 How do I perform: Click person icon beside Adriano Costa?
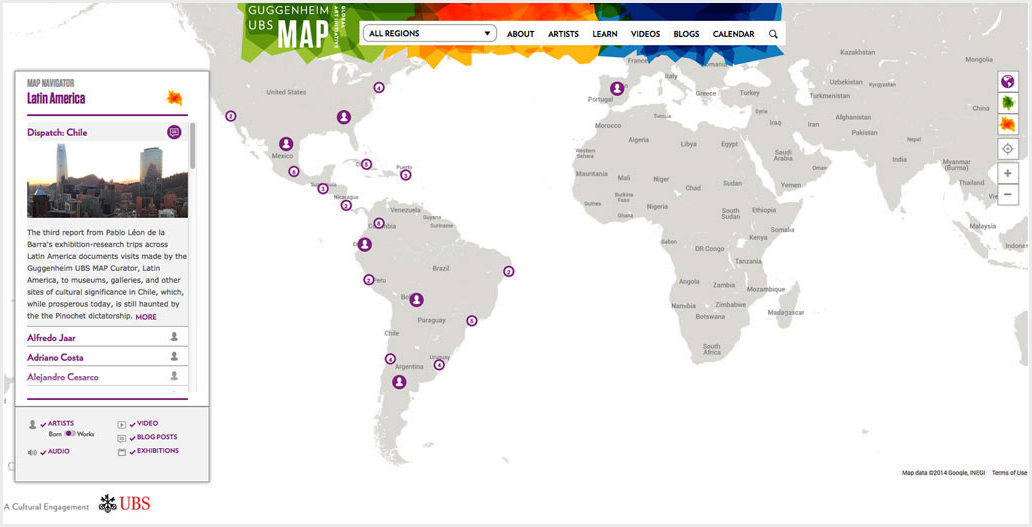[x=174, y=357]
